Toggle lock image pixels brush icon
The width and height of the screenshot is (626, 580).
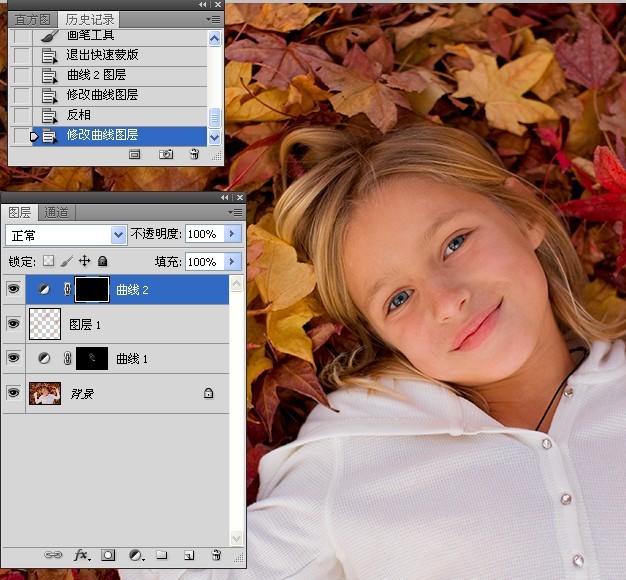click(x=67, y=261)
